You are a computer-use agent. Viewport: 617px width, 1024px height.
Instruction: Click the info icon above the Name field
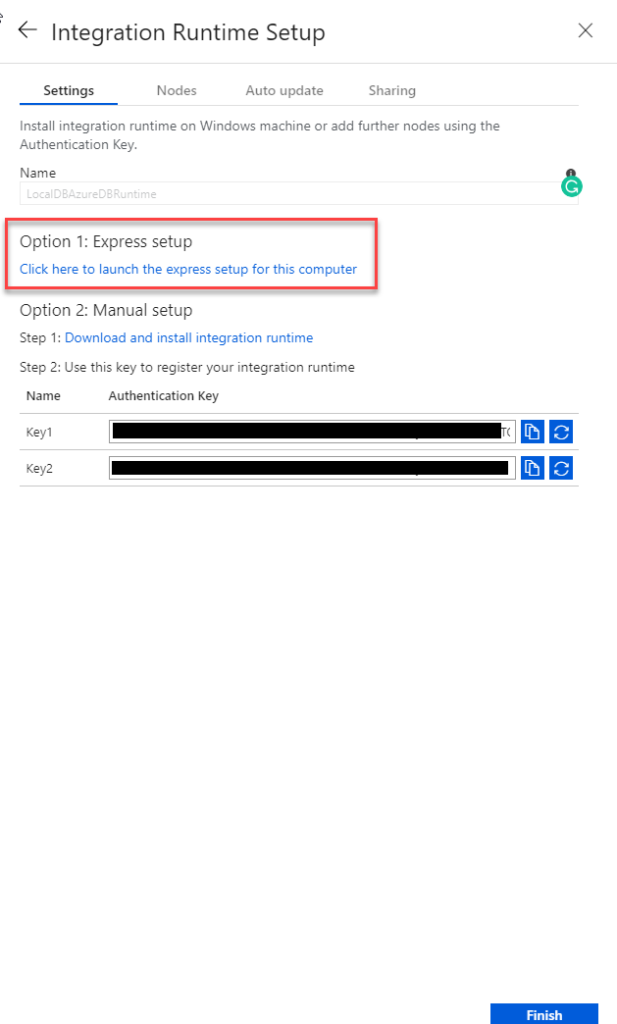pos(571,173)
